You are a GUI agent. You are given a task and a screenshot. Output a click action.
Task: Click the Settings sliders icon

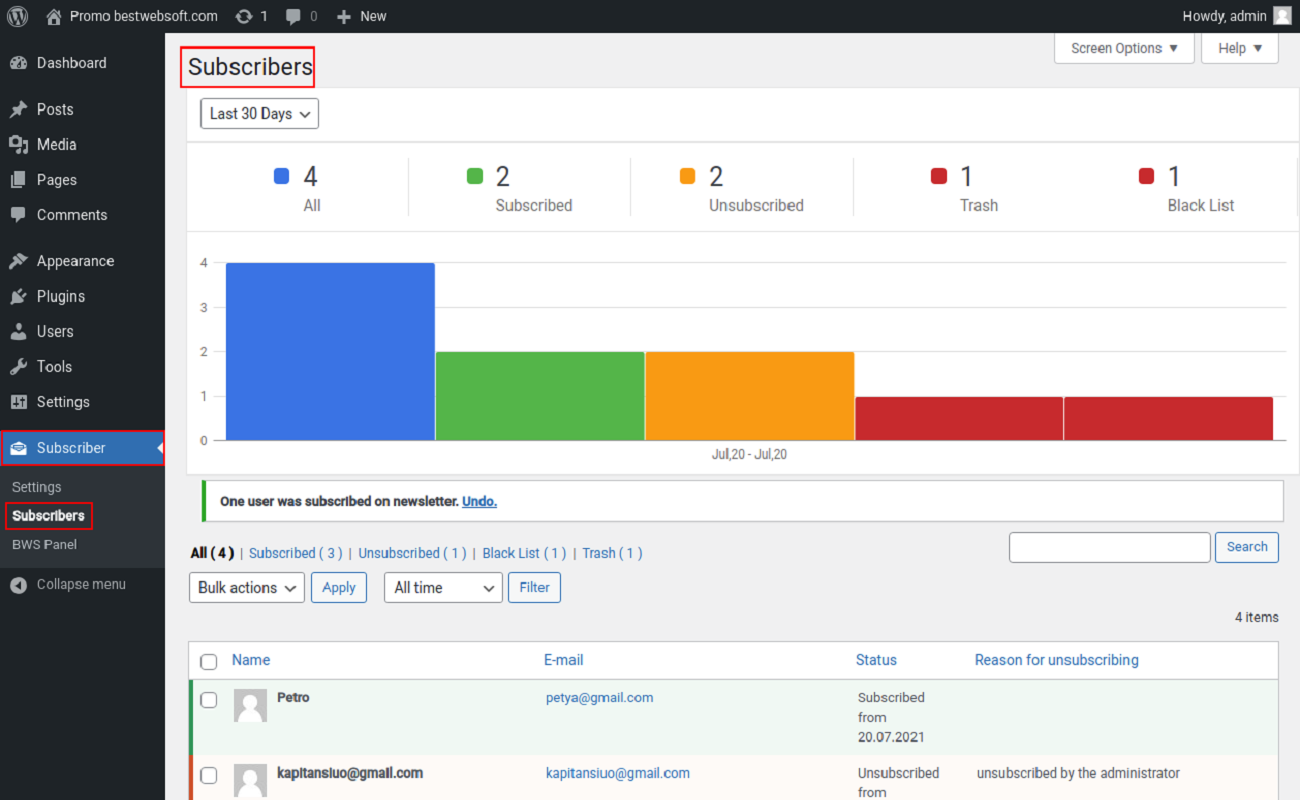[x=18, y=402]
